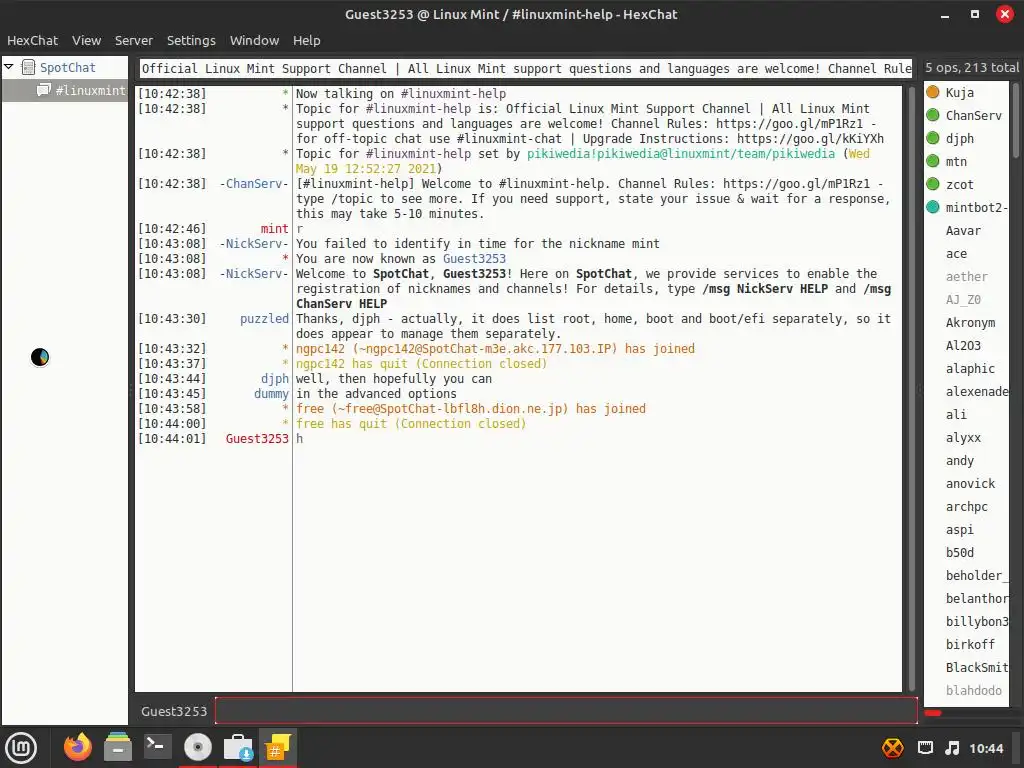Open the Terminal from the panel
Image resolution: width=1024 pixels, height=768 pixels.
tap(157, 746)
